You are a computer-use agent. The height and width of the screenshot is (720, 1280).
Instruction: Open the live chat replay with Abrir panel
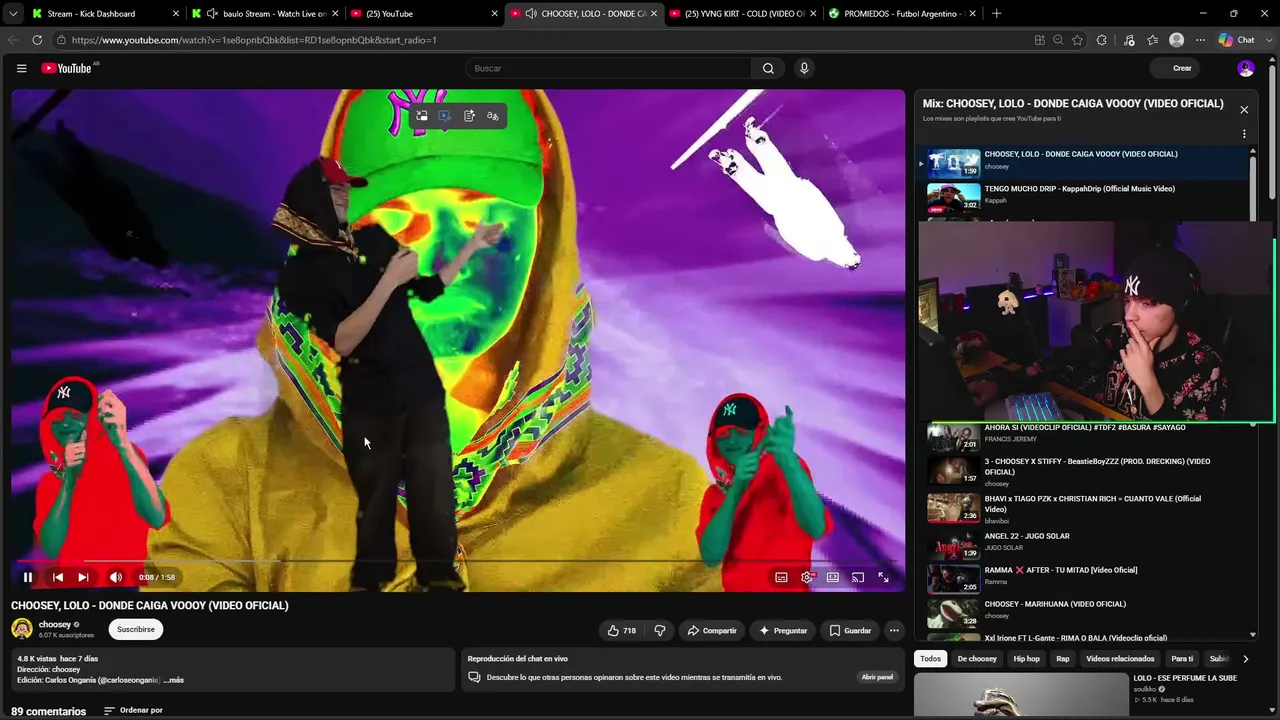(877, 677)
